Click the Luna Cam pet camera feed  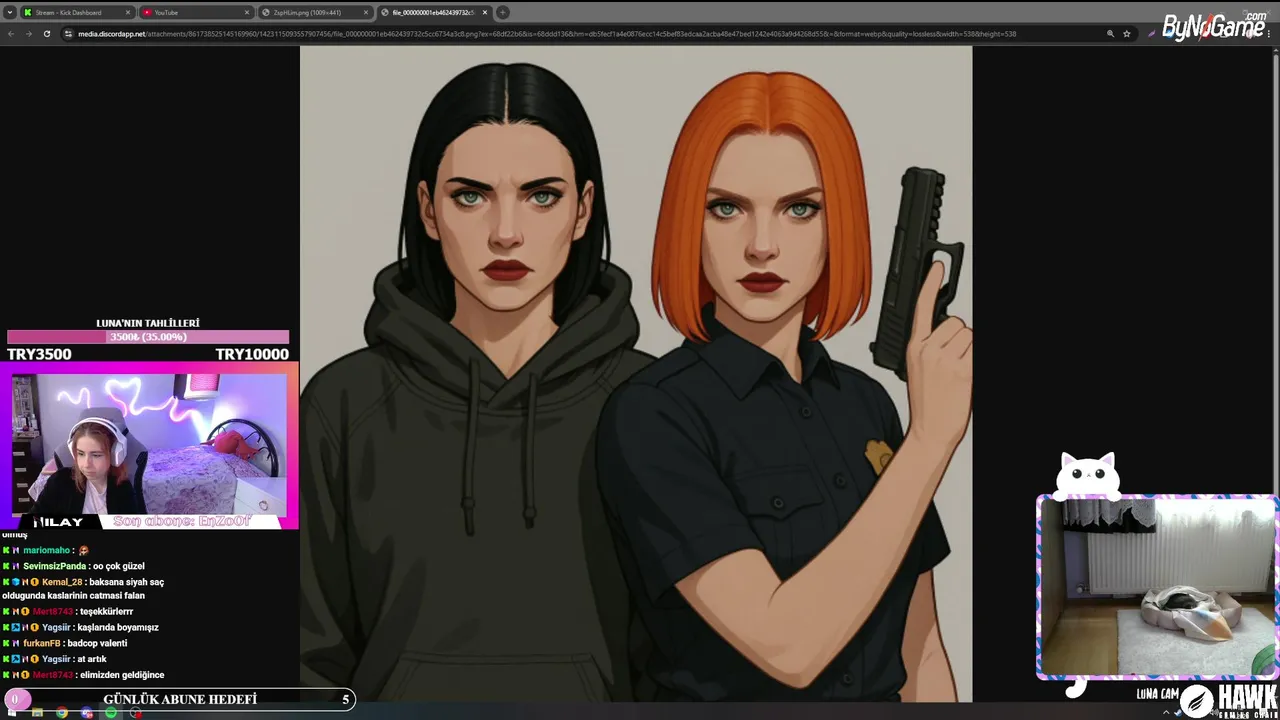(x=1158, y=586)
